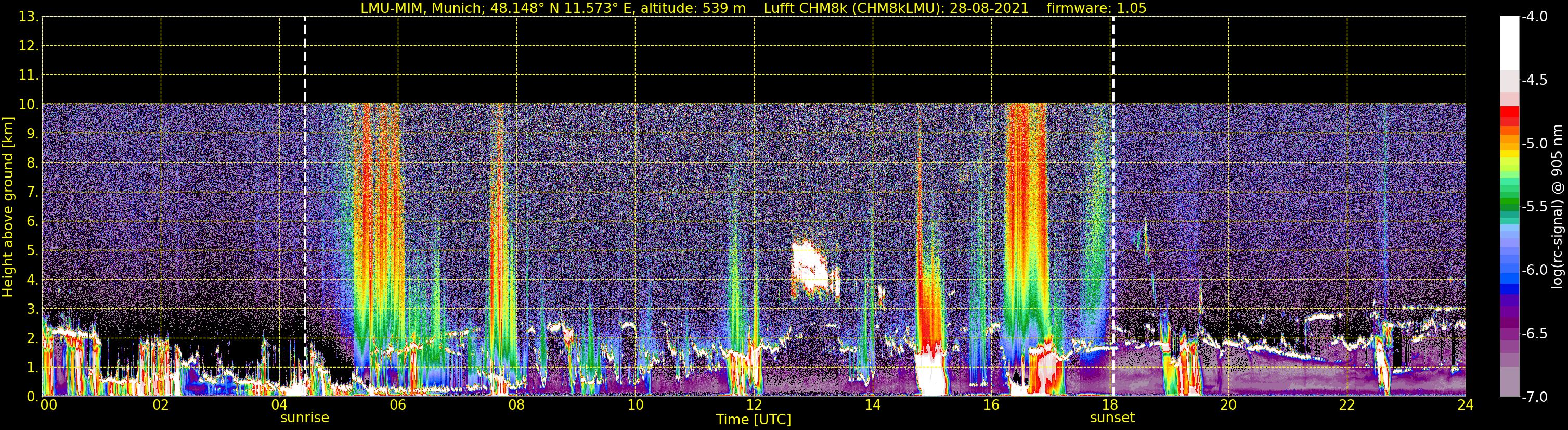Click the '10' time tick label on the time axis
The height and width of the screenshot is (430, 1568).
636,405
